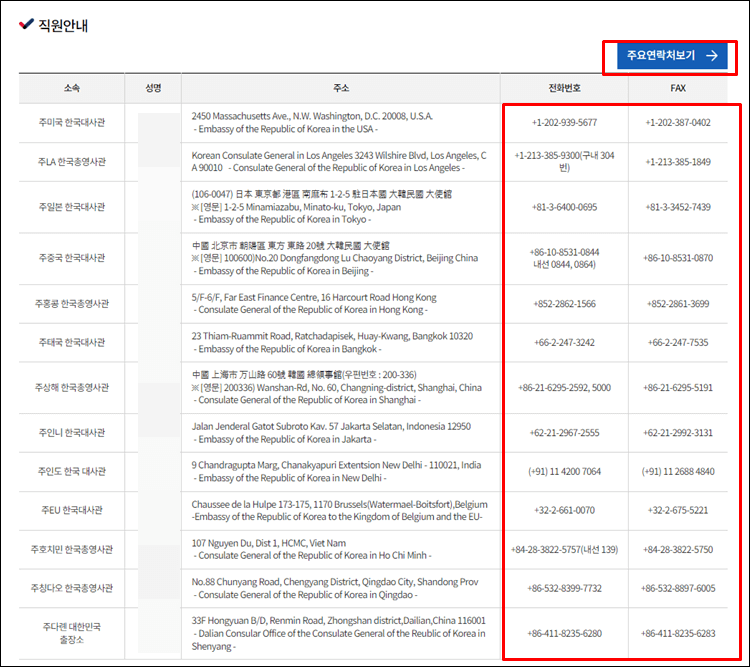
Task: Select the 주홍콩 한국총영사관 row label
Action: pos(72,303)
